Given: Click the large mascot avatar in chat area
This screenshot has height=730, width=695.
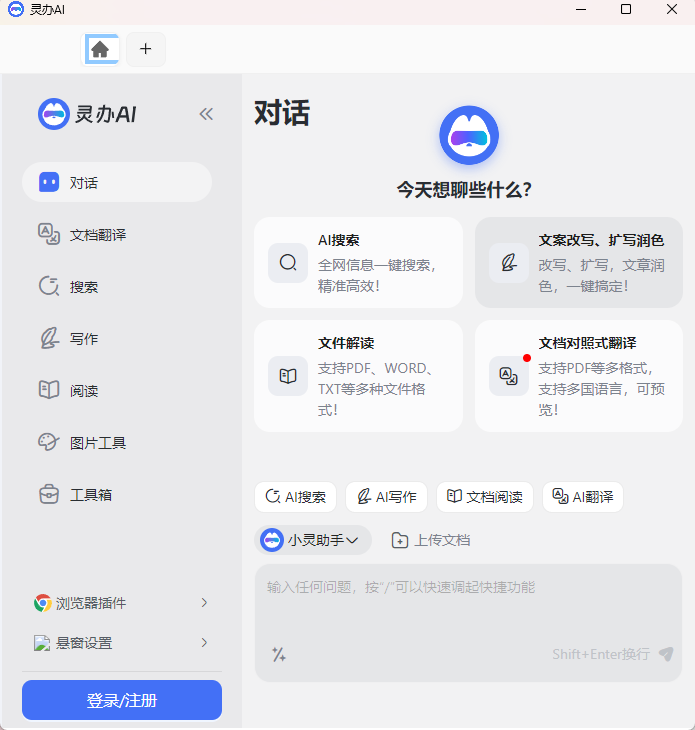Looking at the screenshot, I should (x=469, y=135).
